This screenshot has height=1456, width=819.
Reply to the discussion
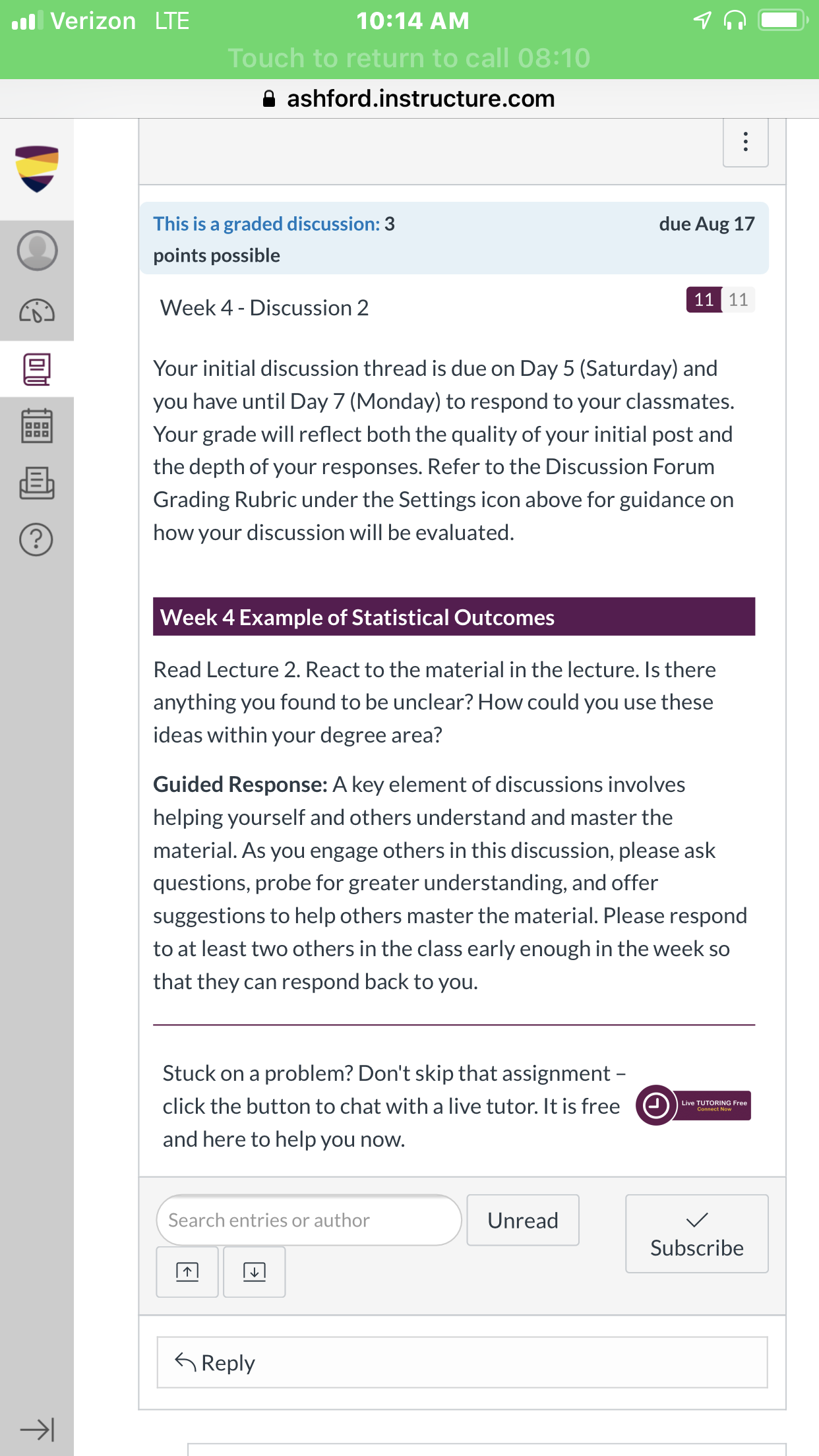[462, 1362]
